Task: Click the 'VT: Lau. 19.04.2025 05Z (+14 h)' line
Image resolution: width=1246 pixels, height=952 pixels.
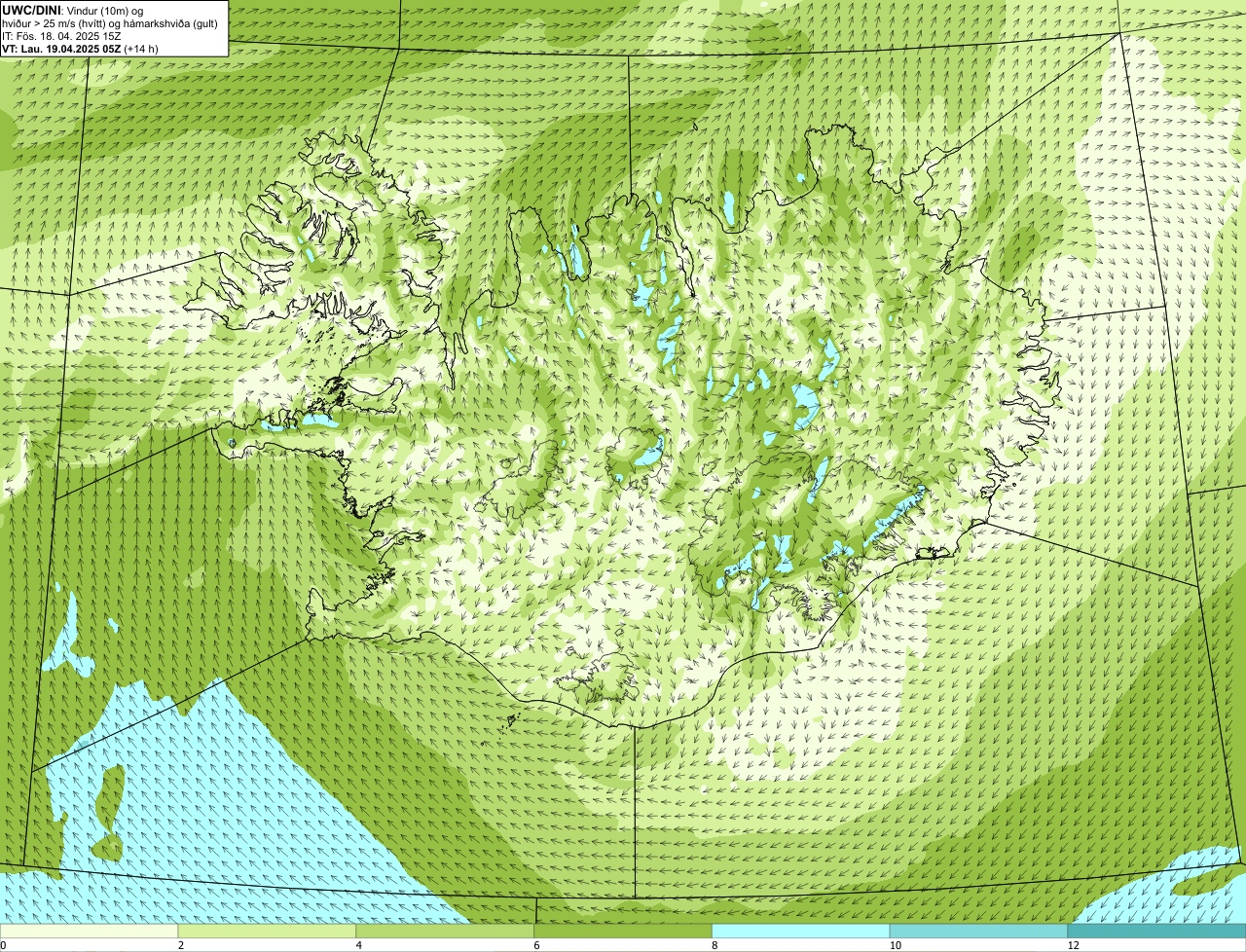Action: pos(80,48)
